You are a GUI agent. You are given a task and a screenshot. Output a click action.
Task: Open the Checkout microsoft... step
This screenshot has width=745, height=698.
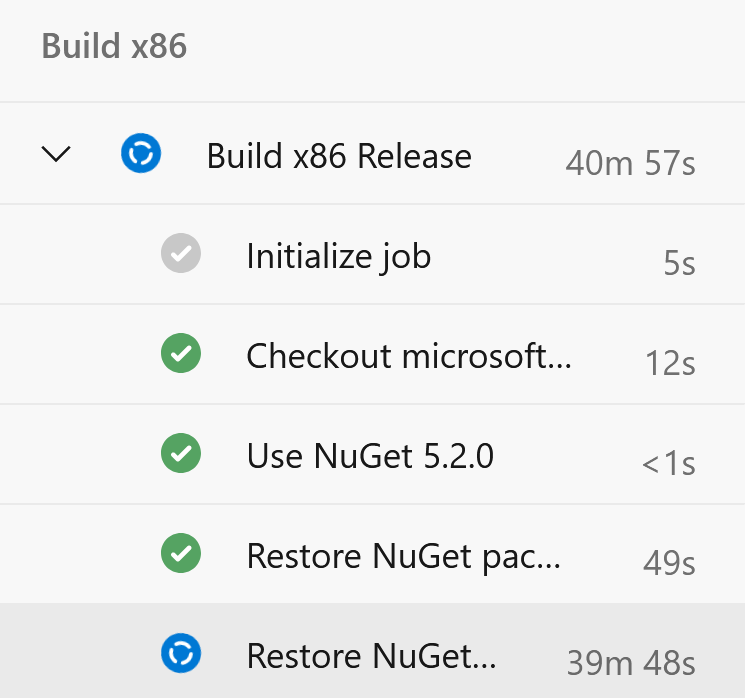409,356
